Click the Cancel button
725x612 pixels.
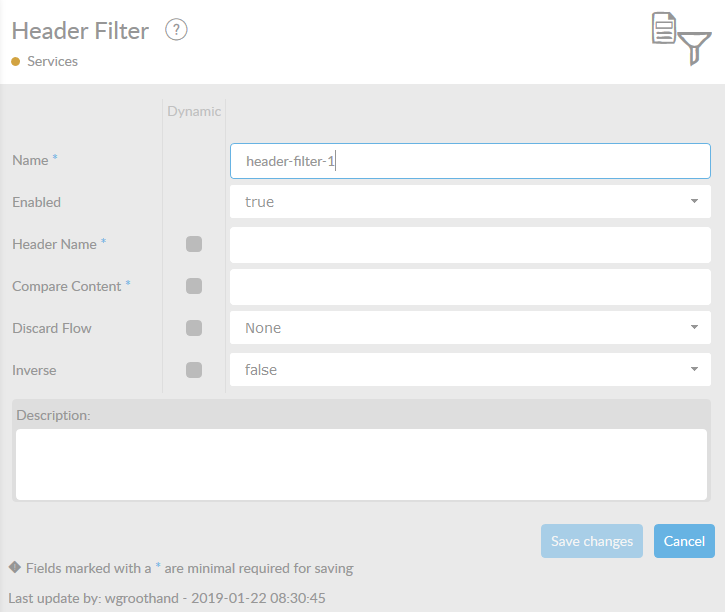[684, 541]
